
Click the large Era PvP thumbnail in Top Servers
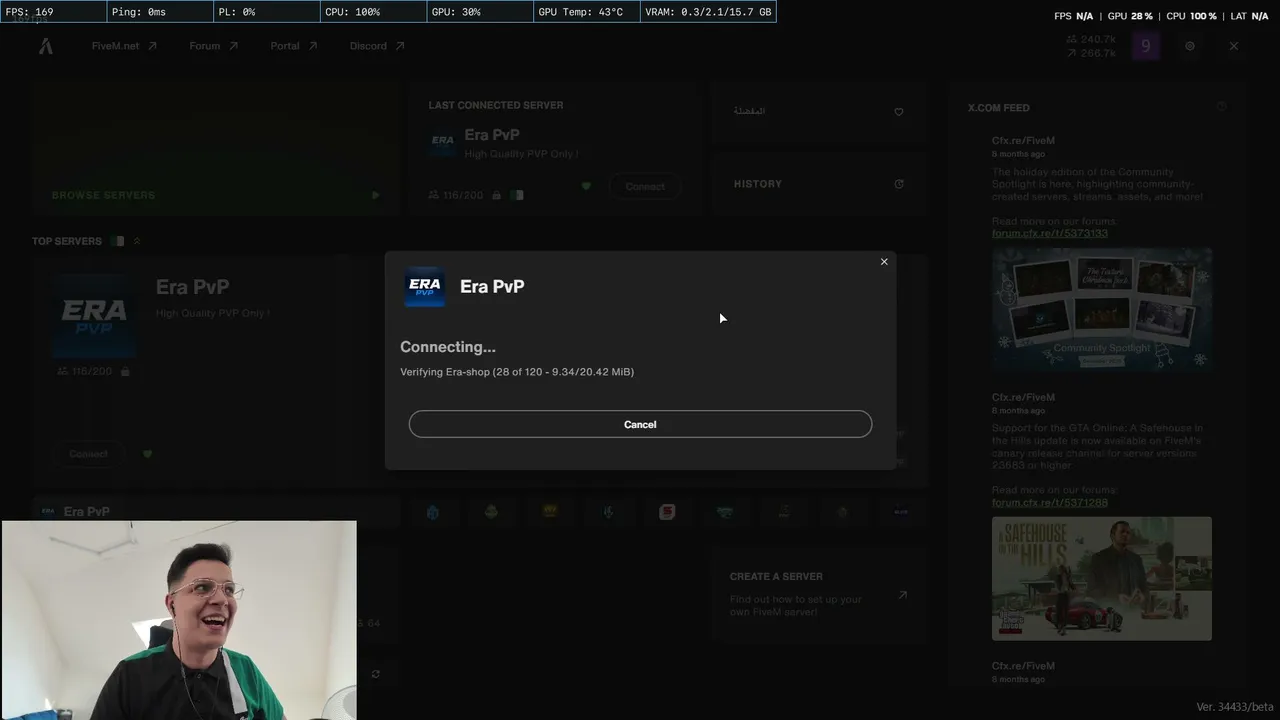(94, 316)
